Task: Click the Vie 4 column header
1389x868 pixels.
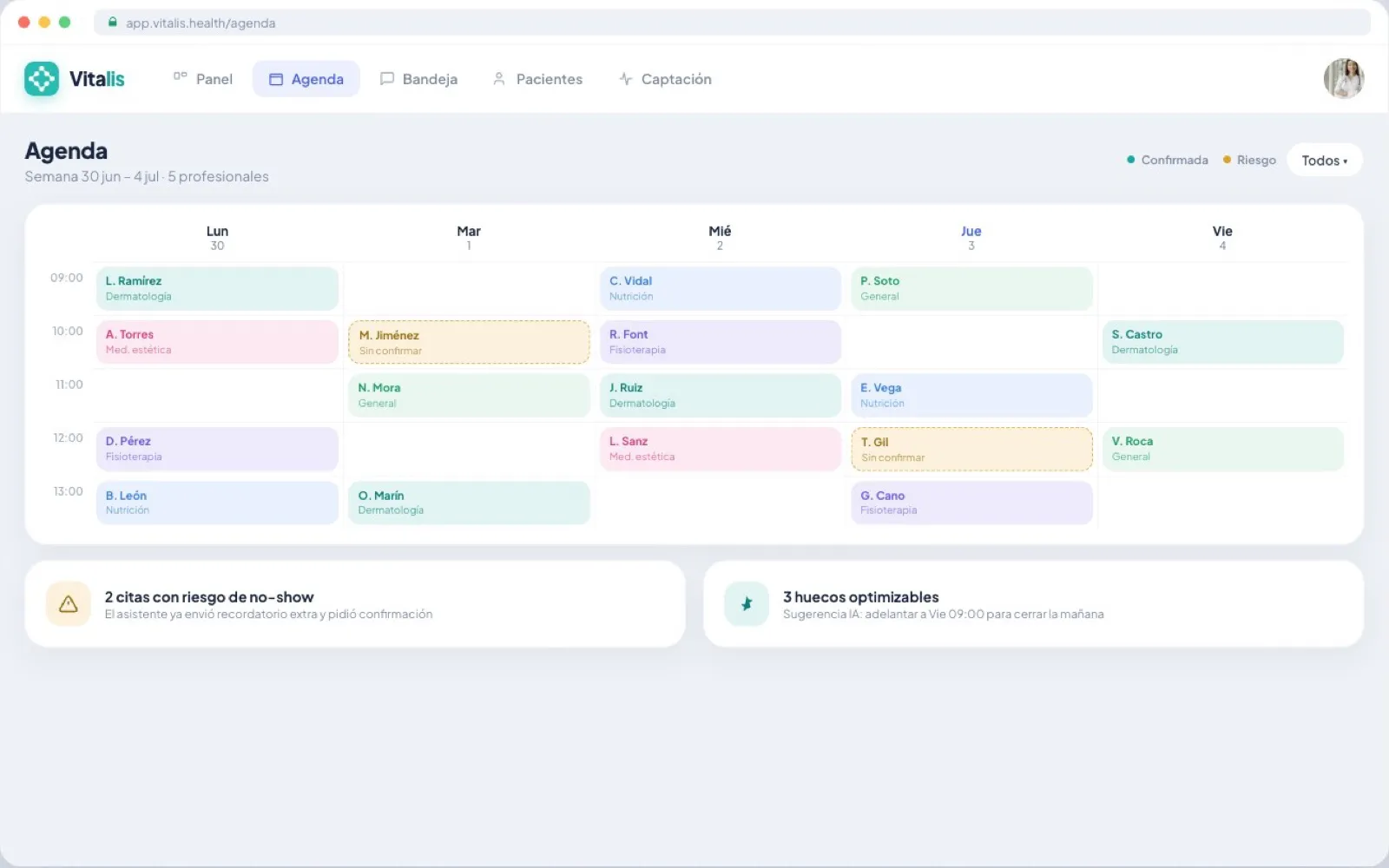Action: [1222, 238]
